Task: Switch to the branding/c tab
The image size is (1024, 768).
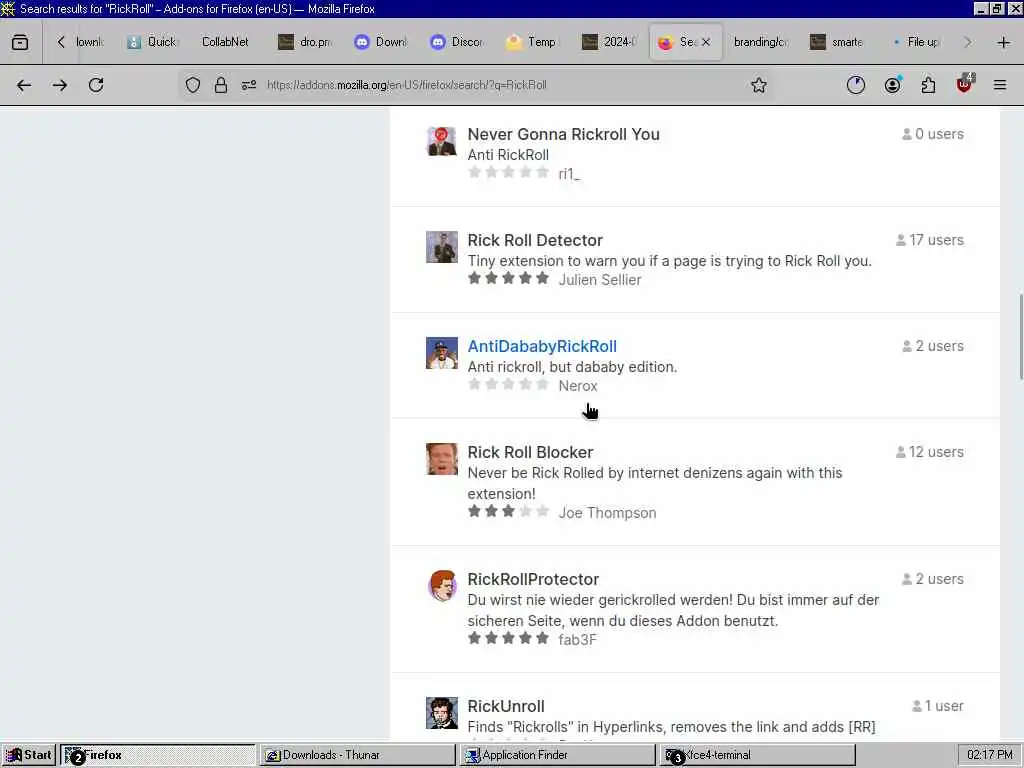Action: (761, 42)
